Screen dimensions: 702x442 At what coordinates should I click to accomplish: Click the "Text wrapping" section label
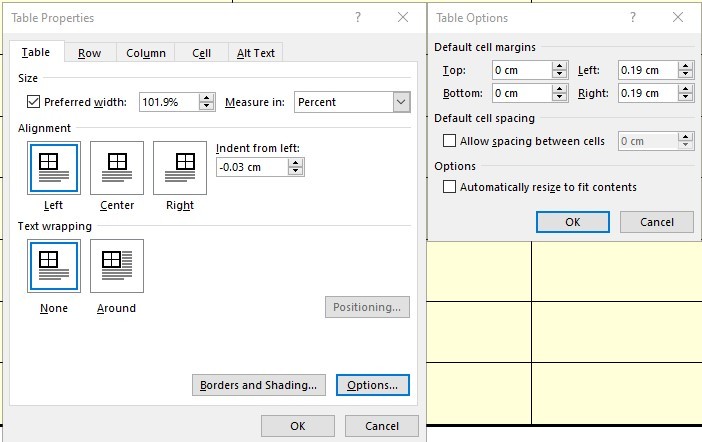click(x=55, y=226)
